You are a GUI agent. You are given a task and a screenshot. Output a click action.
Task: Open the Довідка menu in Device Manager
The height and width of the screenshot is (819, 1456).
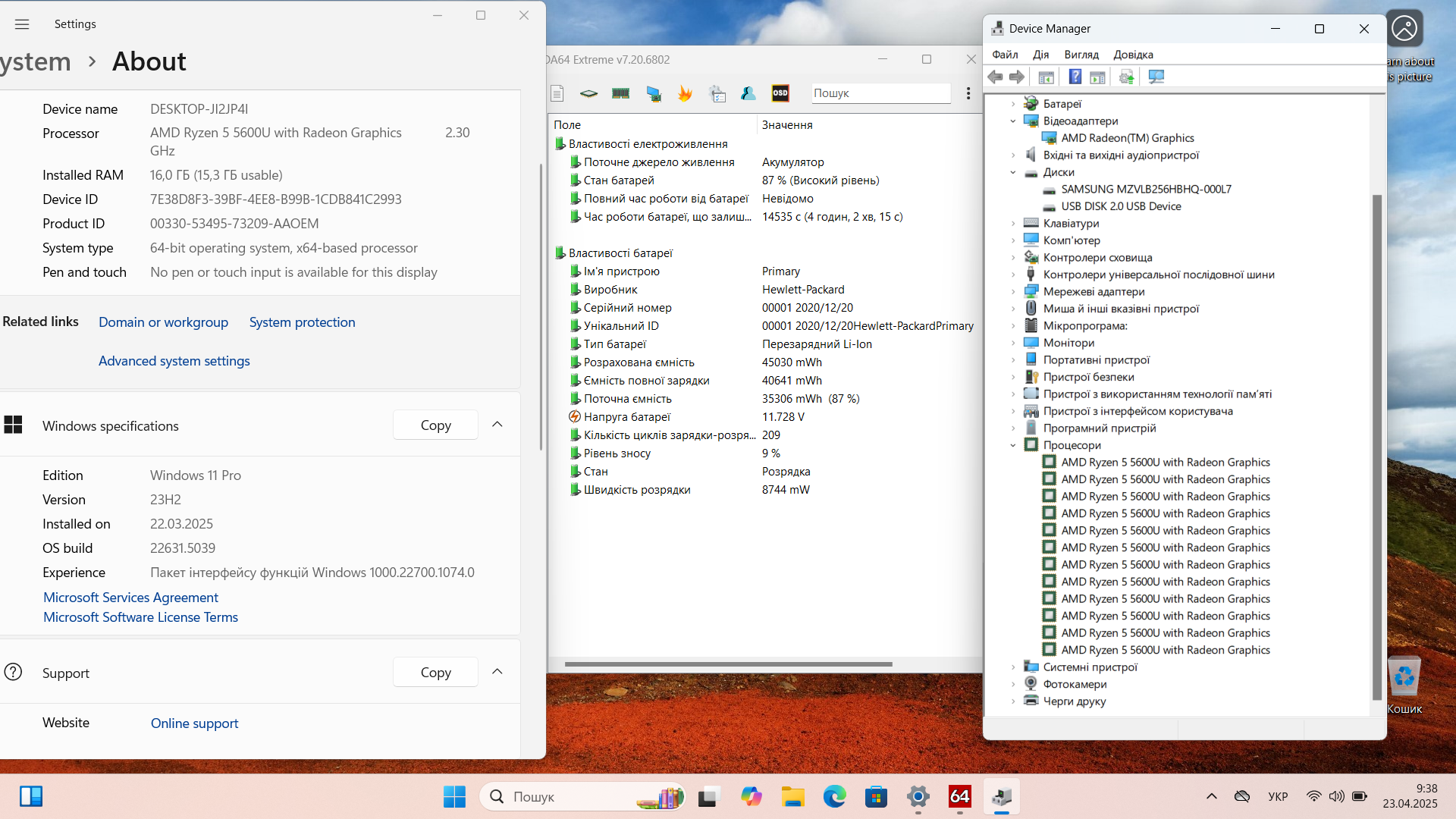pos(1133,55)
